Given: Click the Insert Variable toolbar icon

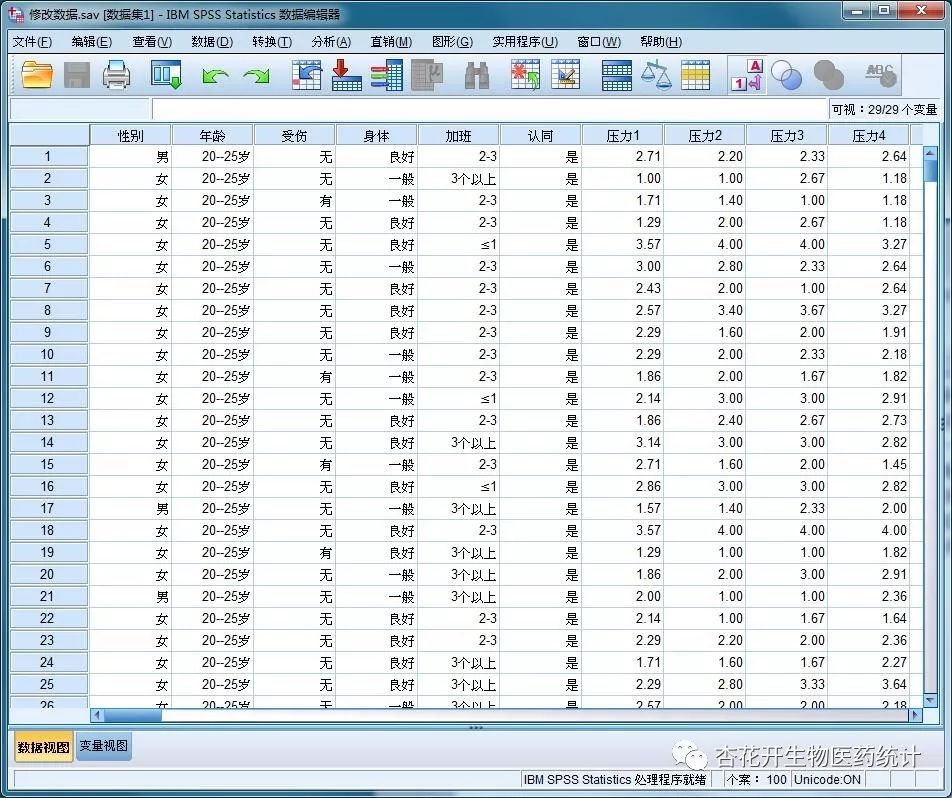Looking at the screenshot, I should point(567,75).
